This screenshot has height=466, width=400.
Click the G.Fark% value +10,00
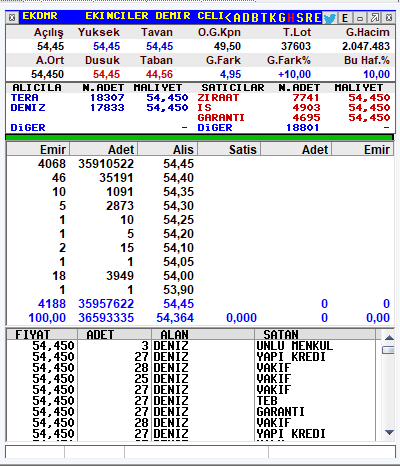[295, 74]
